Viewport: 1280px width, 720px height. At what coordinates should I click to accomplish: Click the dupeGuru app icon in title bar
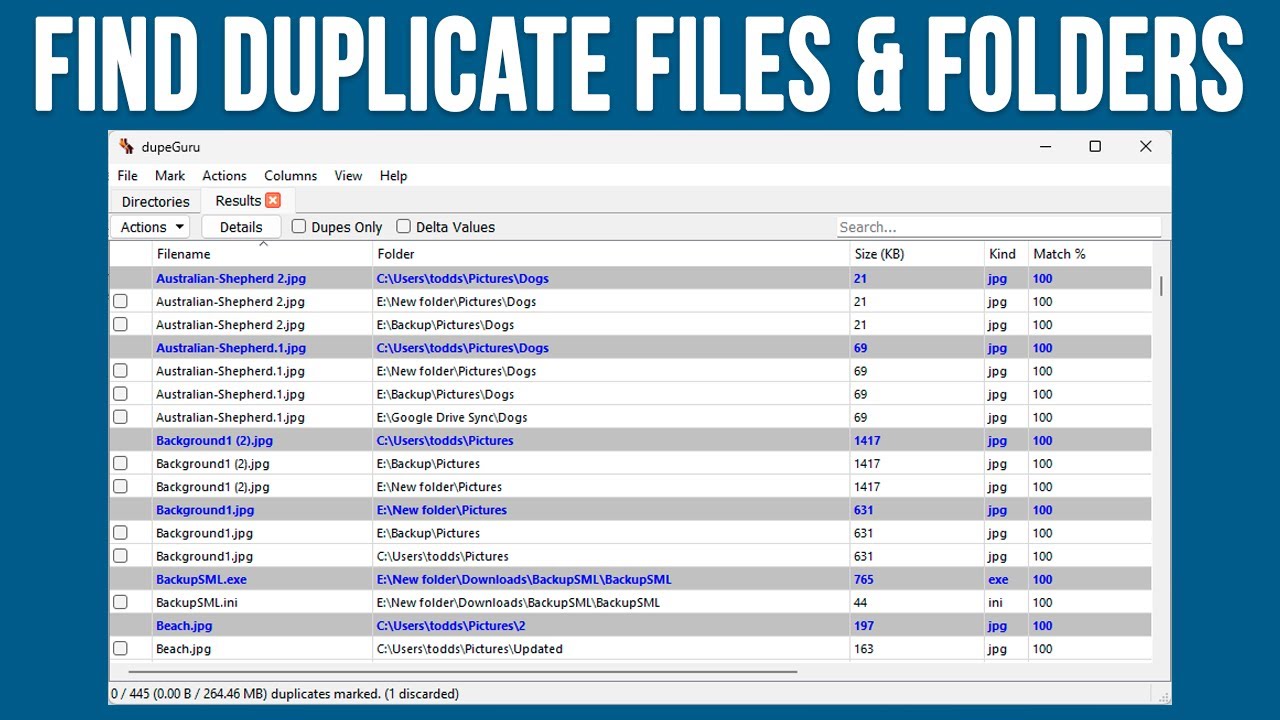click(x=126, y=147)
